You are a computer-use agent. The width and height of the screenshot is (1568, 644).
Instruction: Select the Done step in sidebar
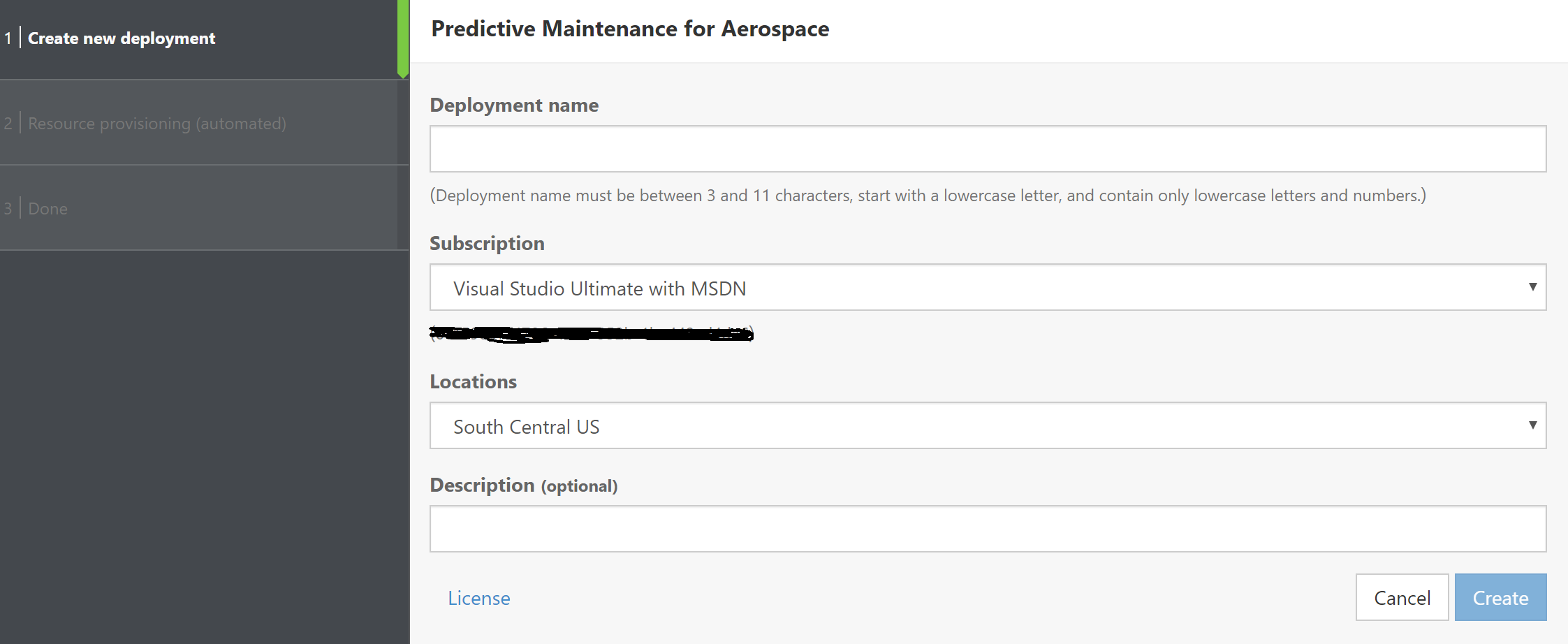(x=47, y=209)
